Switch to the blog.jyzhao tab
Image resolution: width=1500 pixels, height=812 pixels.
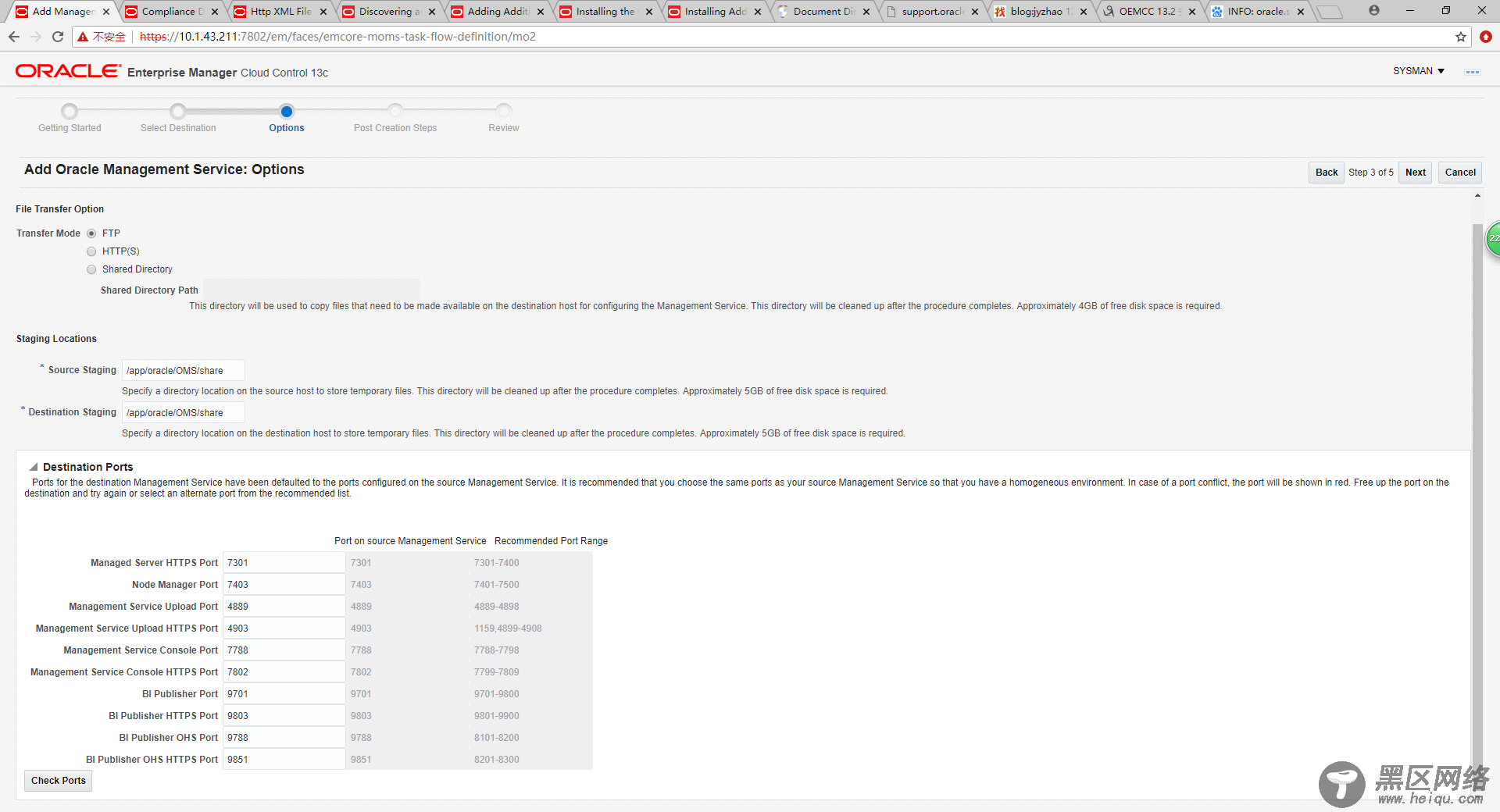click(x=1041, y=12)
